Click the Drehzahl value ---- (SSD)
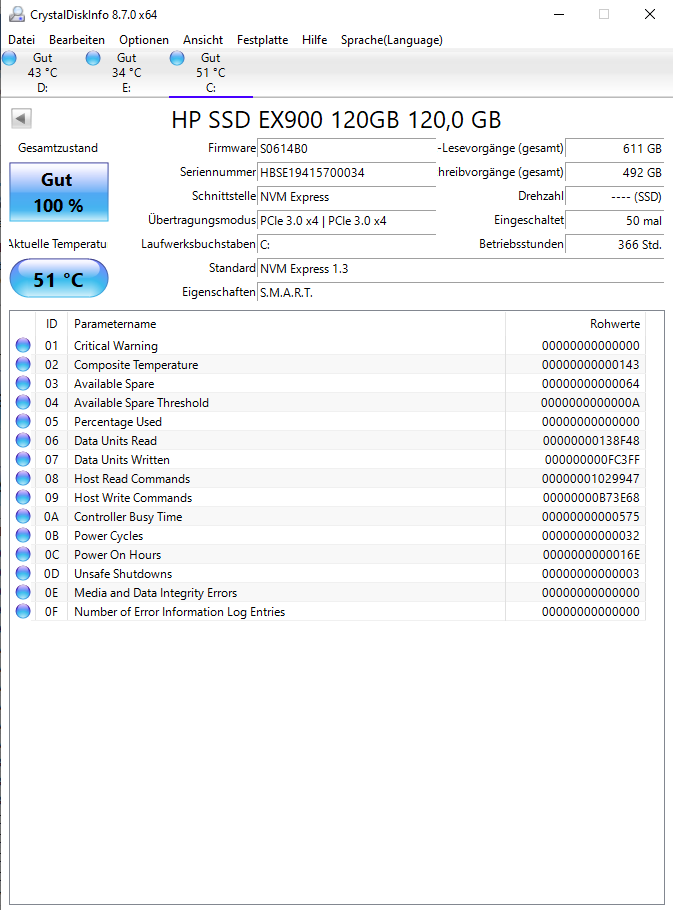 pos(614,197)
